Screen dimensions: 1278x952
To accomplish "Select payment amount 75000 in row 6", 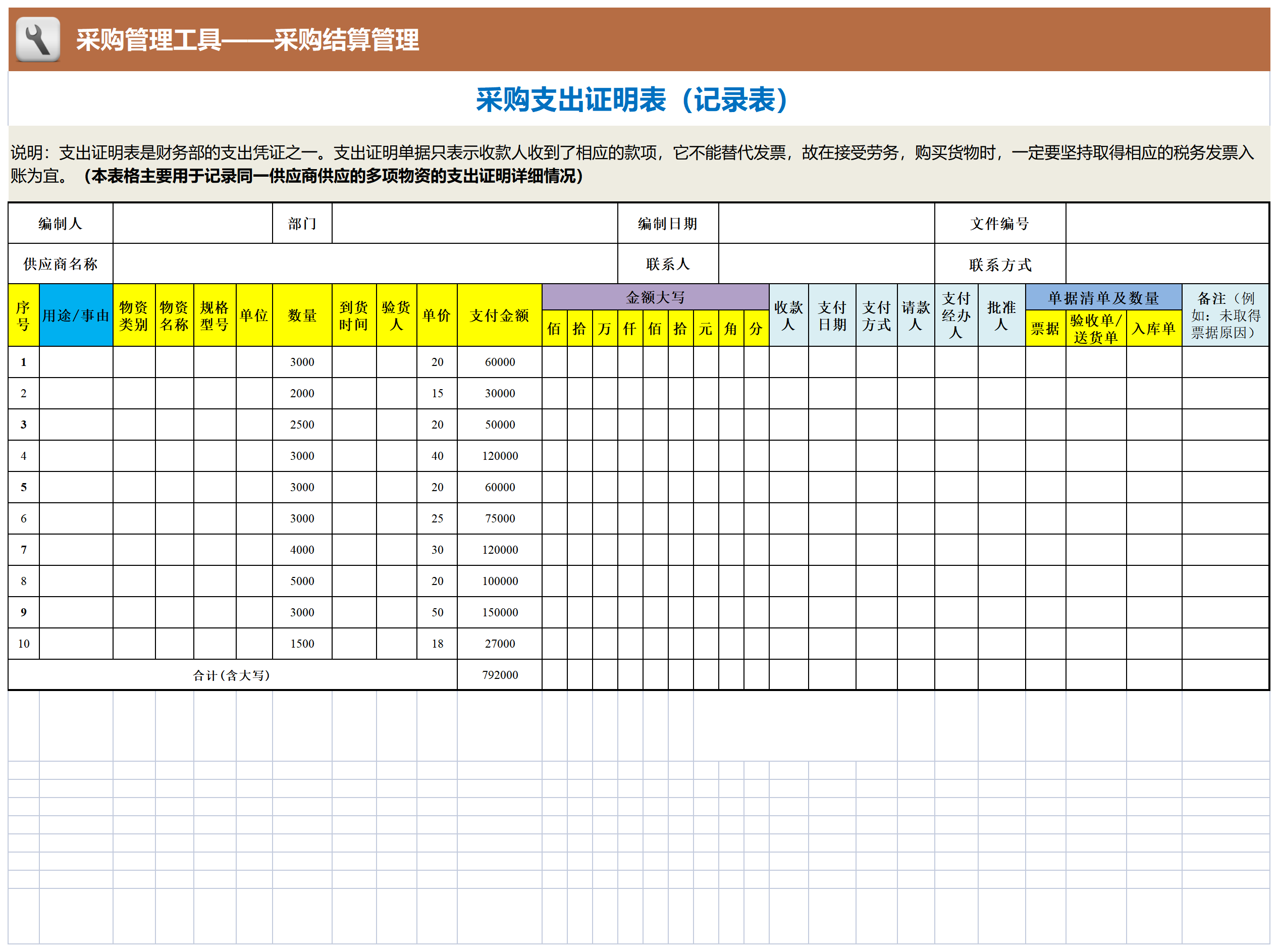I will click(500, 518).
